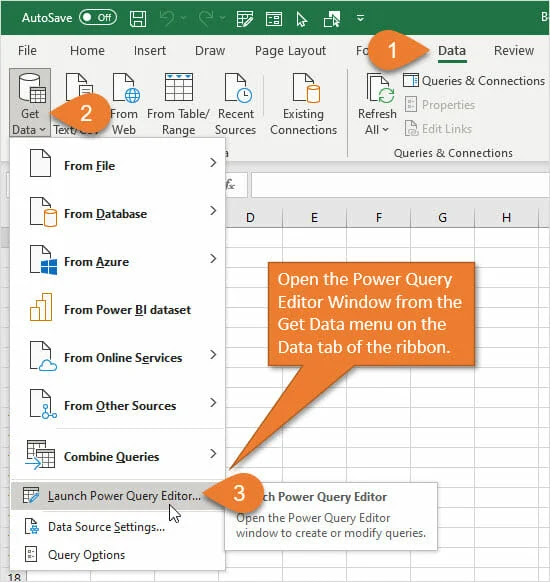Open Queries & Connections pane

(x=474, y=81)
